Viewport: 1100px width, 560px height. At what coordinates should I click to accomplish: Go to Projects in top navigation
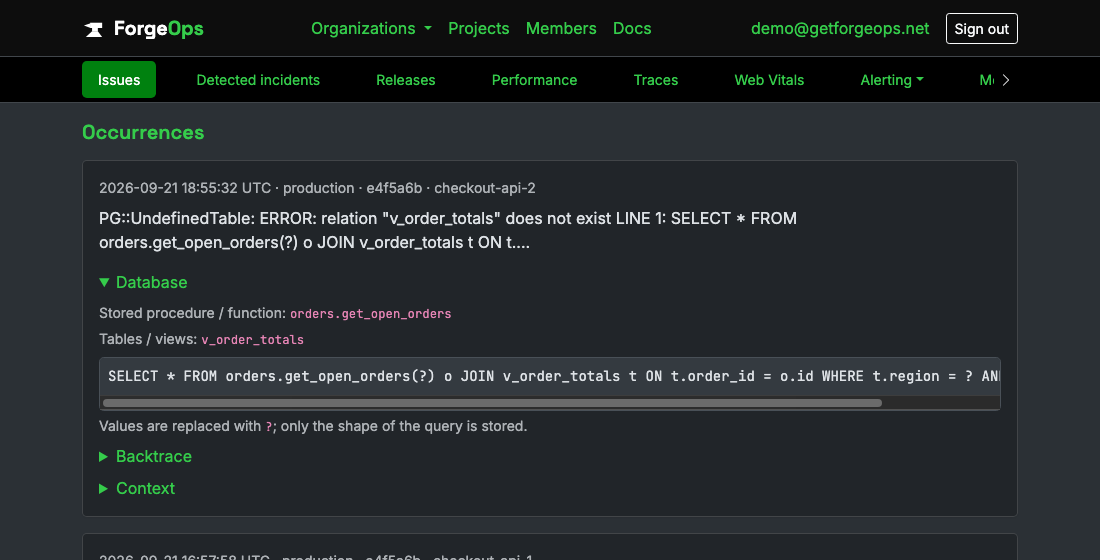tap(478, 29)
